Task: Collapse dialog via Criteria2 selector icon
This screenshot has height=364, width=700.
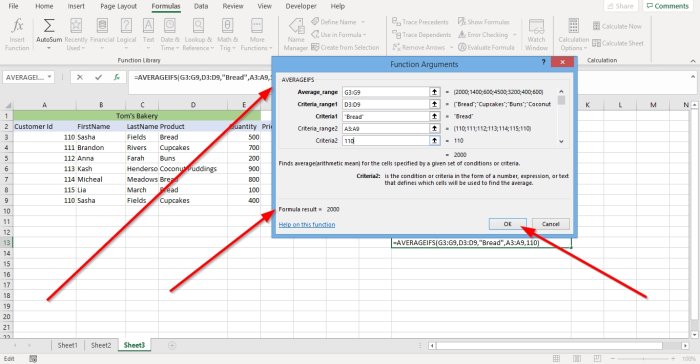Action: point(434,140)
